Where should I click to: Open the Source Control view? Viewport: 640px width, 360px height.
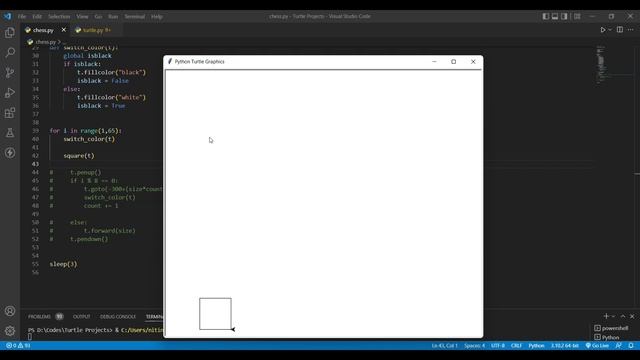click(10, 73)
